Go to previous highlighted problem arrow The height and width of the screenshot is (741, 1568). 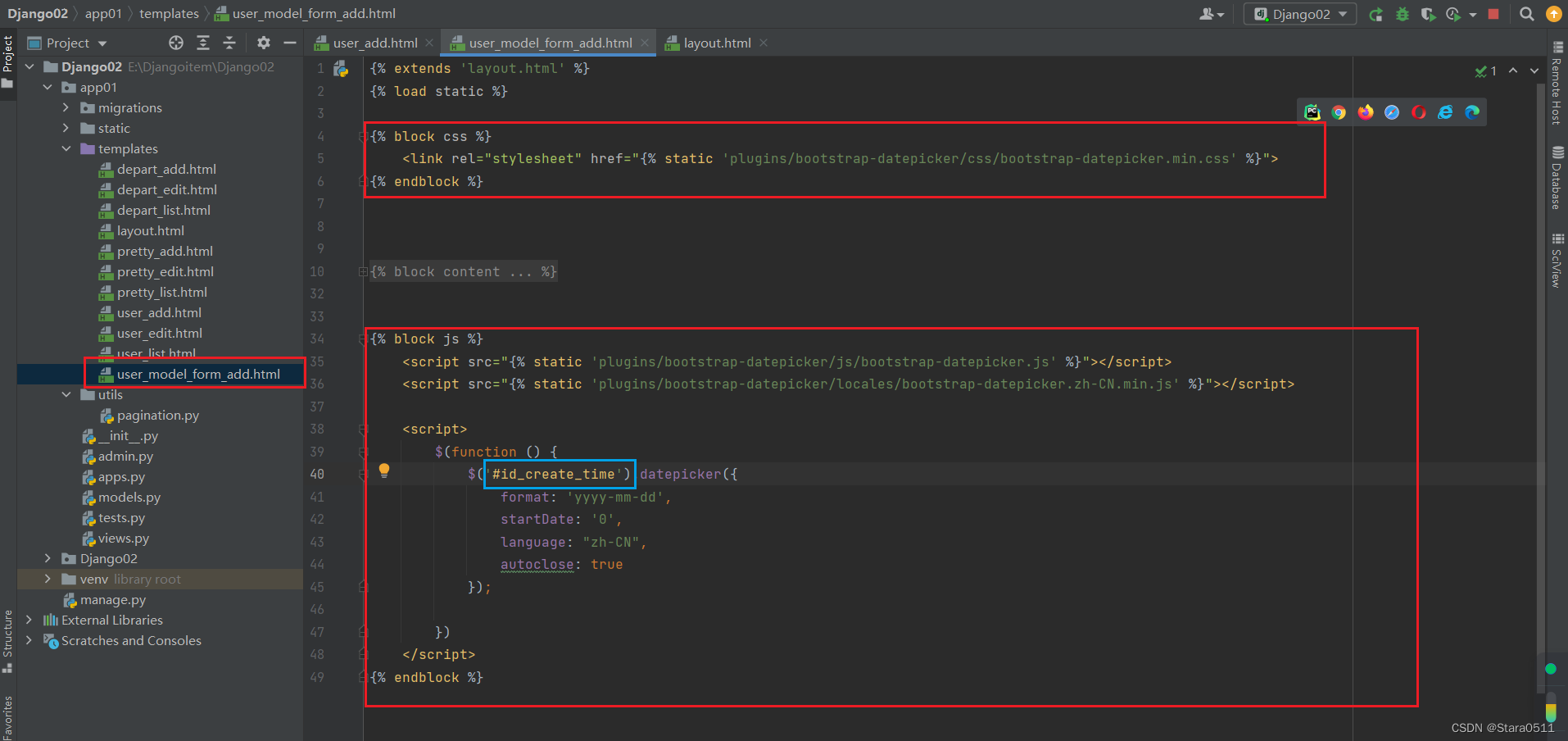pyautogui.click(x=1513, y=70)
